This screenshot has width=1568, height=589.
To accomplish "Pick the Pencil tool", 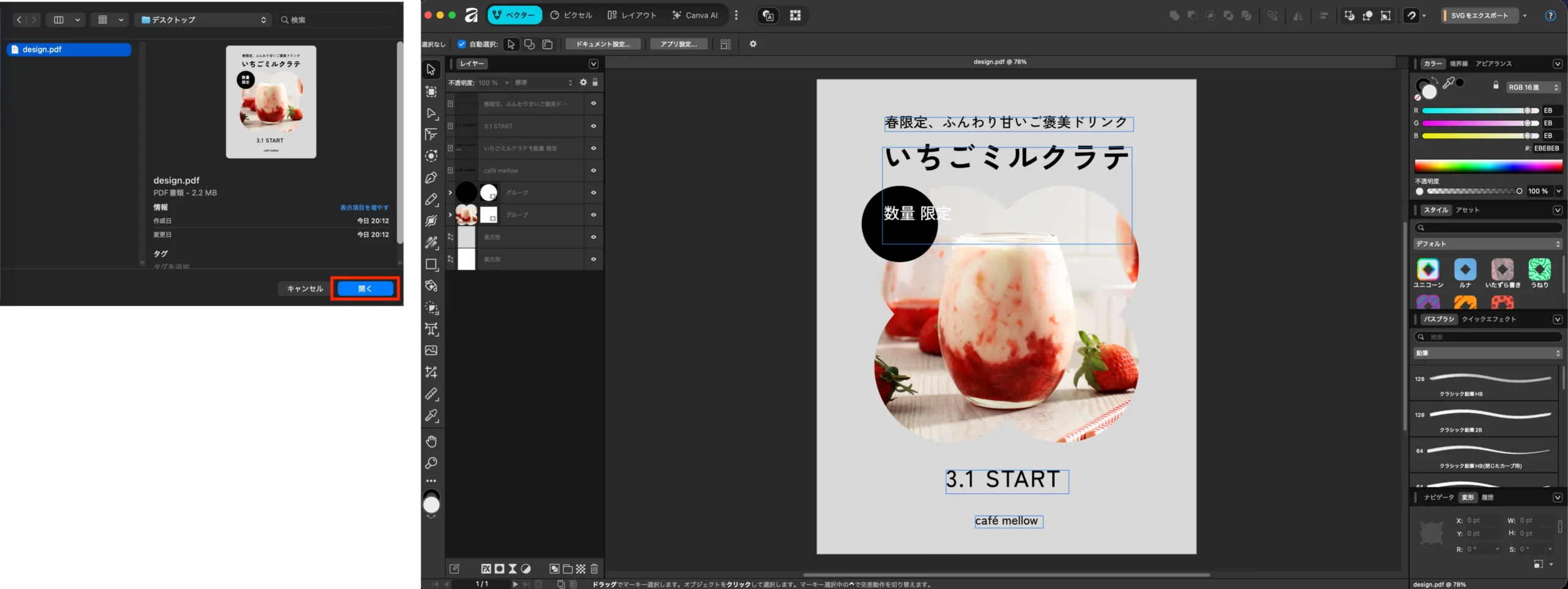I will click(x=431, y=200).
